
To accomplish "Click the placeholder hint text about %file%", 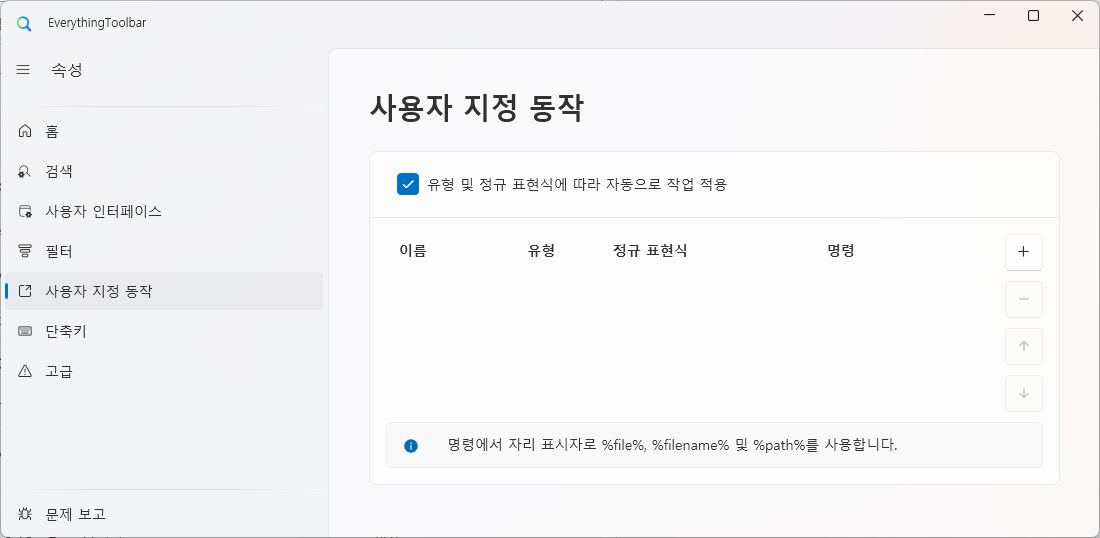I will (x=673, y=445).
